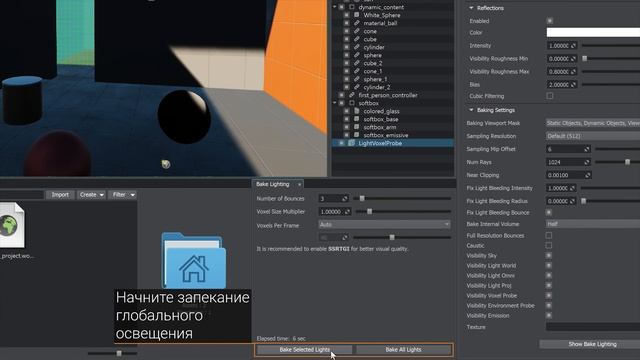This screenshot has height=360, width=640.
Task: Click the dummy node icon beside dynamic_content
Action: 352,7
